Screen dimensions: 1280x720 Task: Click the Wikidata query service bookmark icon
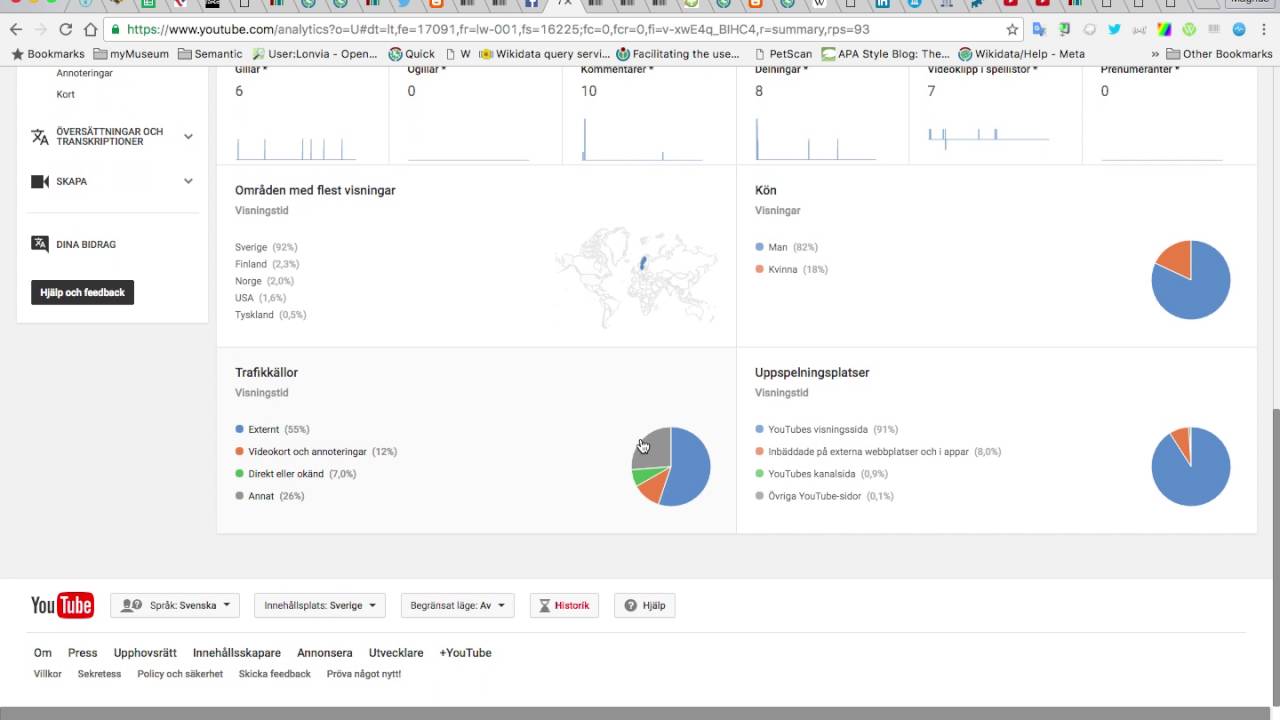coord(487,54)
